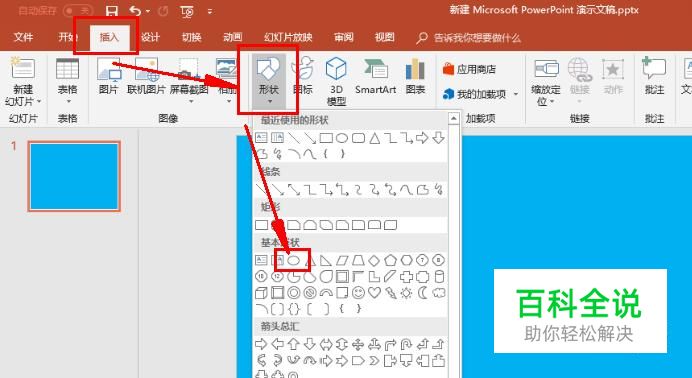Screen dimensions: 692x378
Task: Select the heart shape
Action: pos(374,293)
